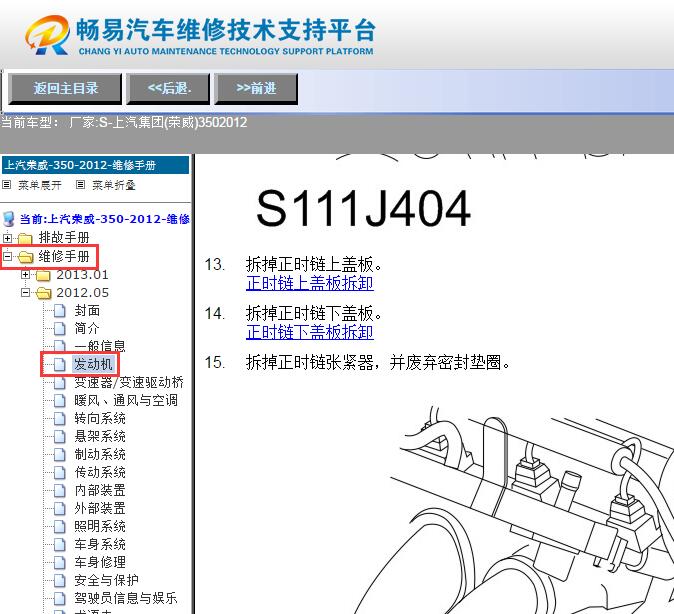
Task: Click the document icon next to 简介
Action: pyautogui.click(x=60, y=328)
